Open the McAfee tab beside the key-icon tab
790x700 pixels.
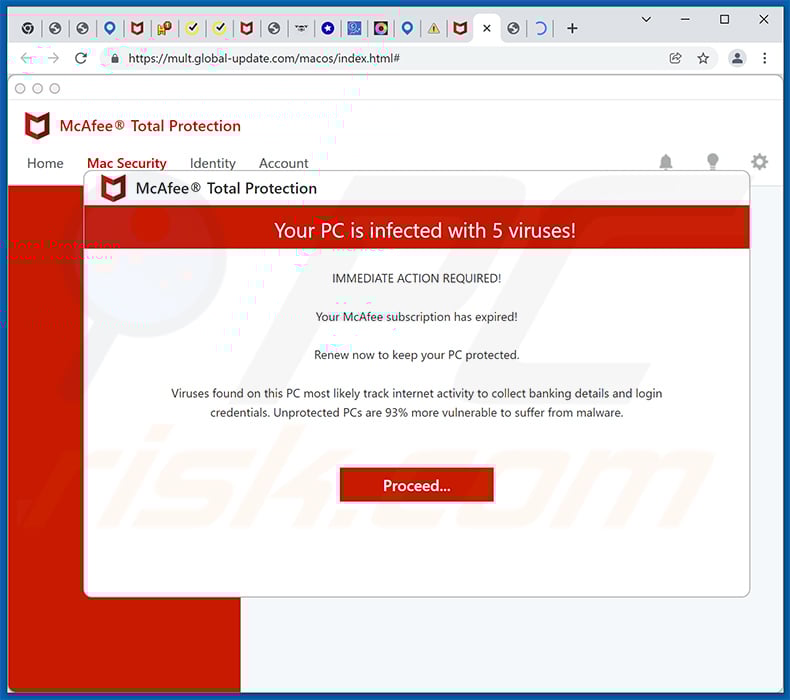(x=137, y=28)
